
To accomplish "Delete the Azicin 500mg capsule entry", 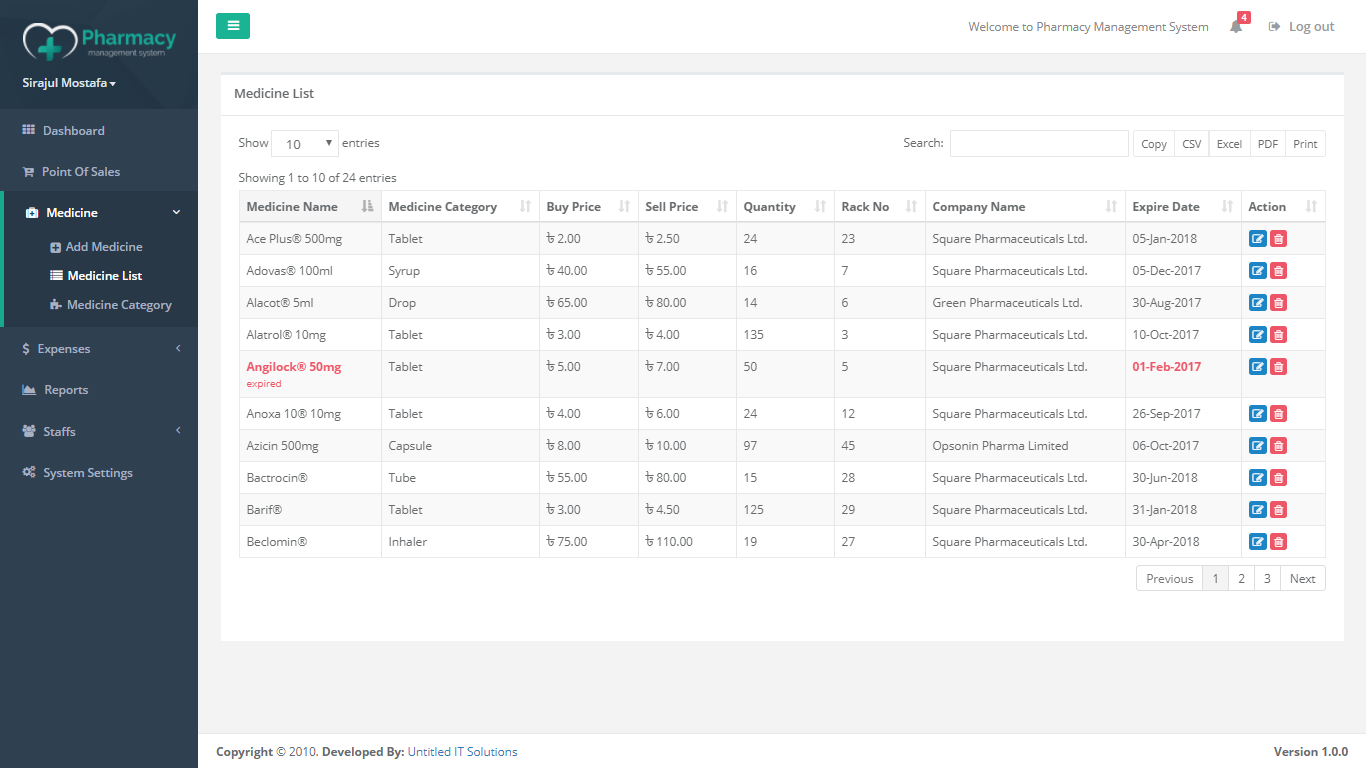I will pos(1279,446).
